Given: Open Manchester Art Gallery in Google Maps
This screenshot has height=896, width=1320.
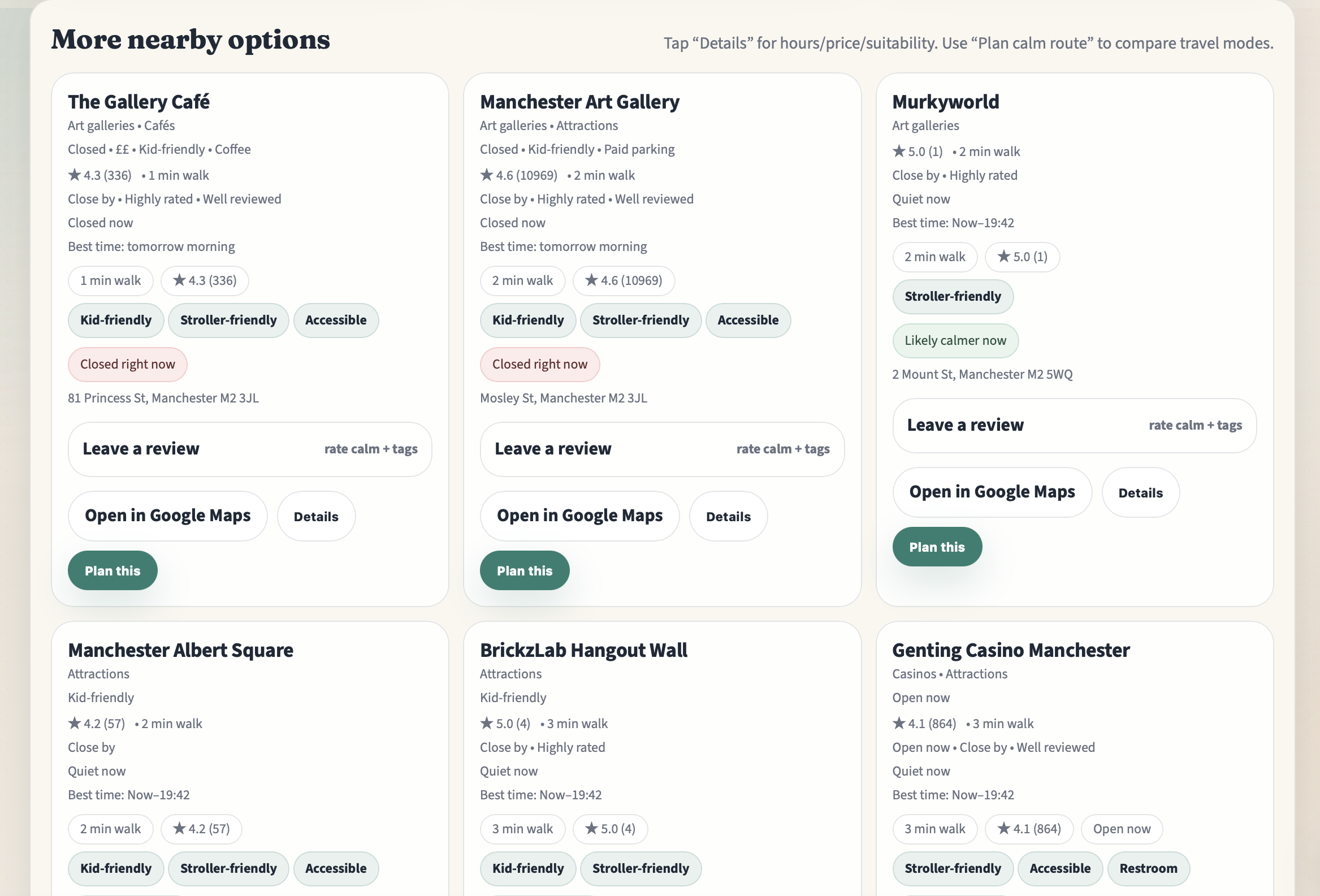Looking at the screenshot, I should (x=579, y=516).
